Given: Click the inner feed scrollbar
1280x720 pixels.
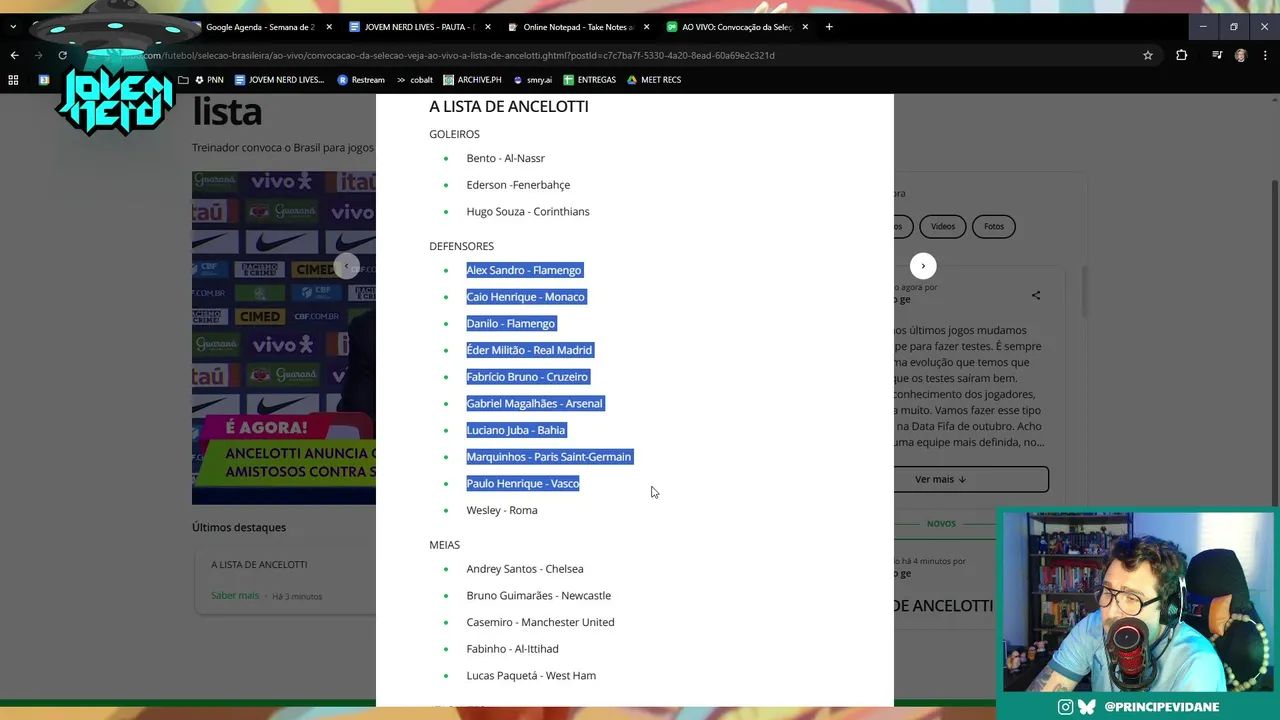Looking at the screenshot, I should click(1084, 290).
